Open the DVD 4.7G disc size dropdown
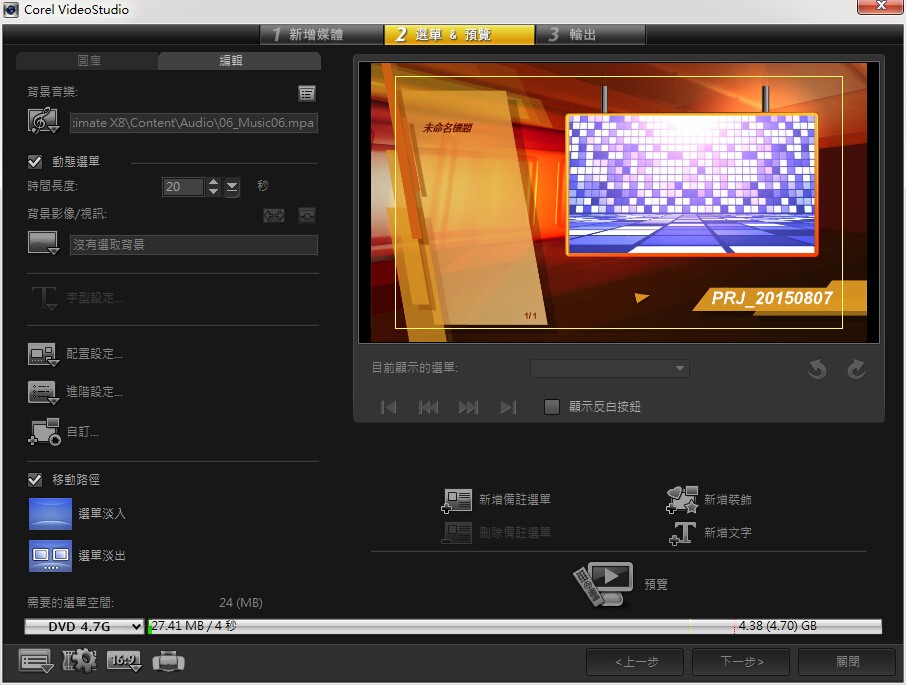 coord(84,626)
